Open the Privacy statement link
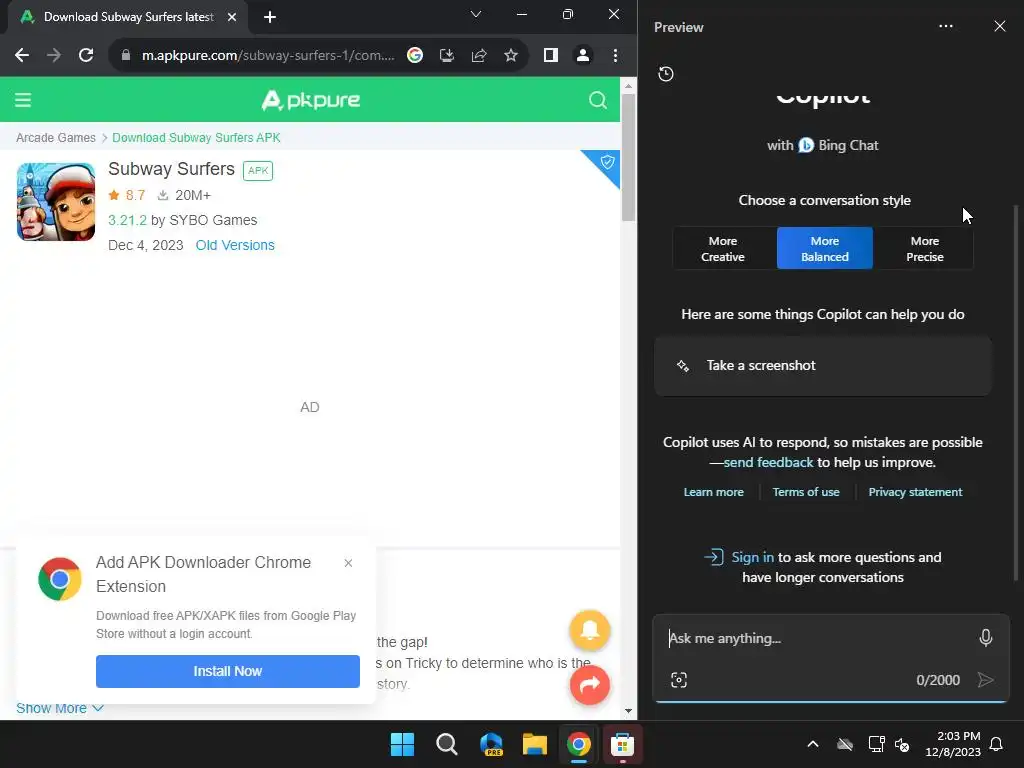The image size is (1024, 768). pyautogui.click(x=915, y=492)
